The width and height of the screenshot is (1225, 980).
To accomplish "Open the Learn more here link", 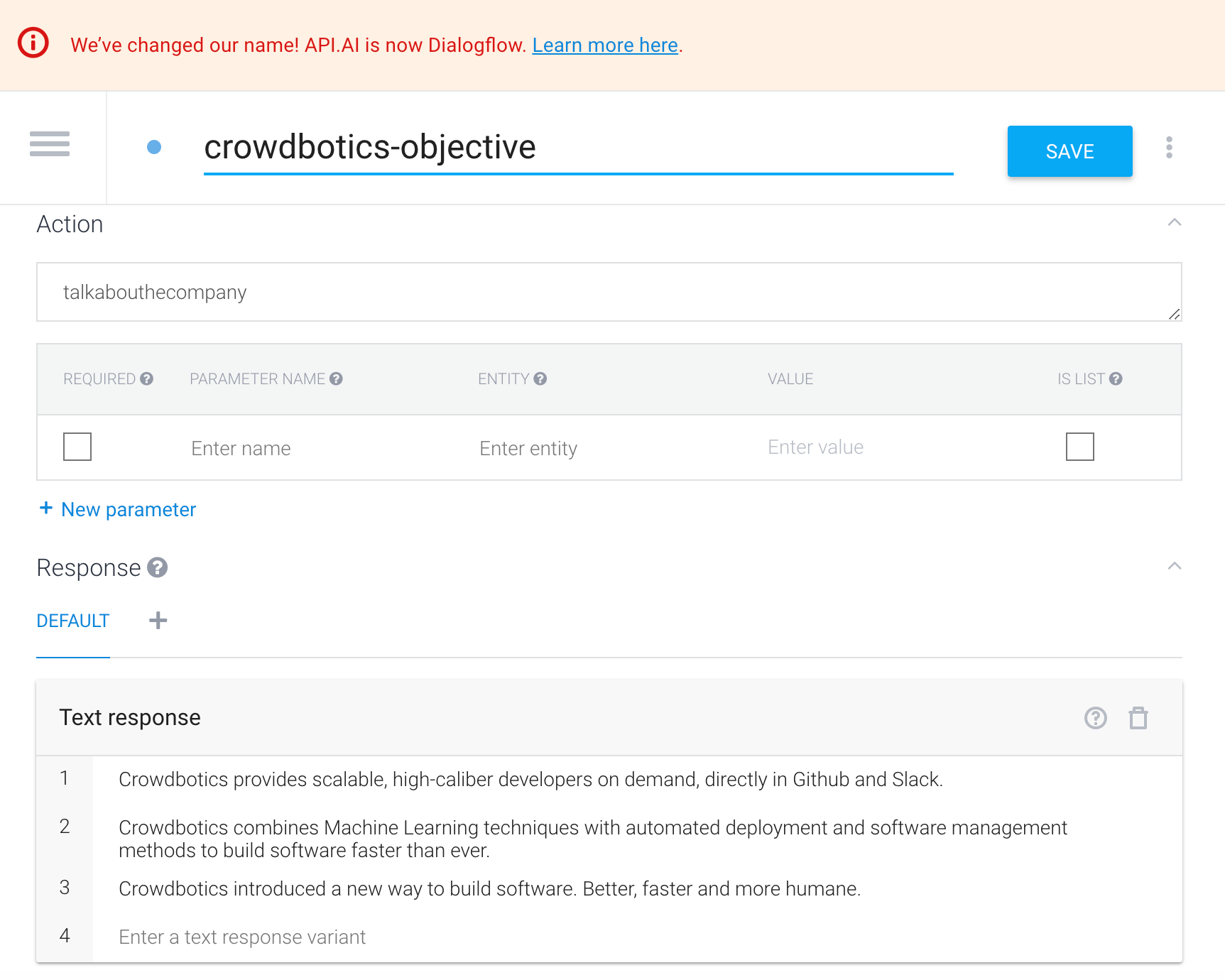I will (x=605, y=45).
